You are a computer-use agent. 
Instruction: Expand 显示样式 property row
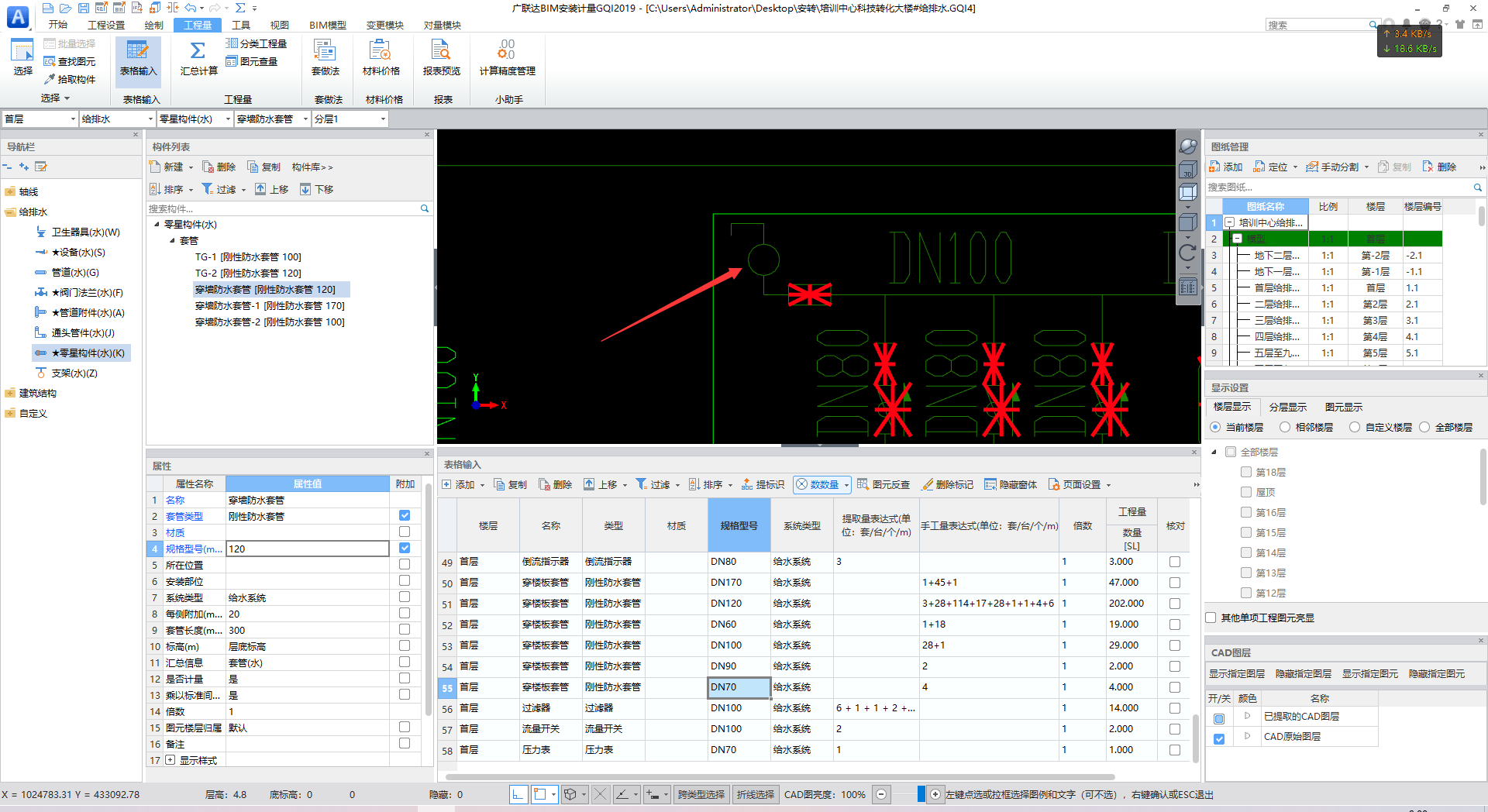(170, 760)
